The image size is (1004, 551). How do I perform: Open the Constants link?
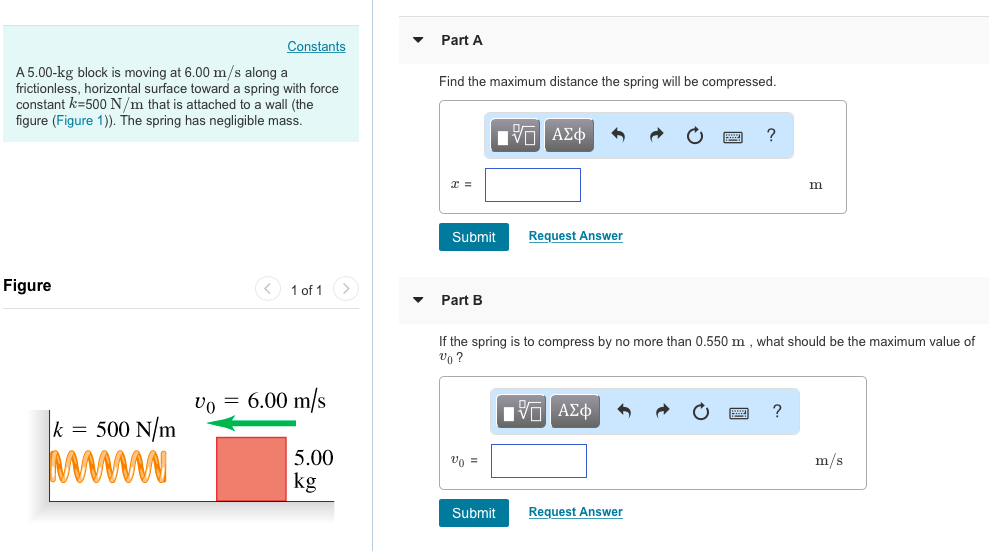(316, 47)
